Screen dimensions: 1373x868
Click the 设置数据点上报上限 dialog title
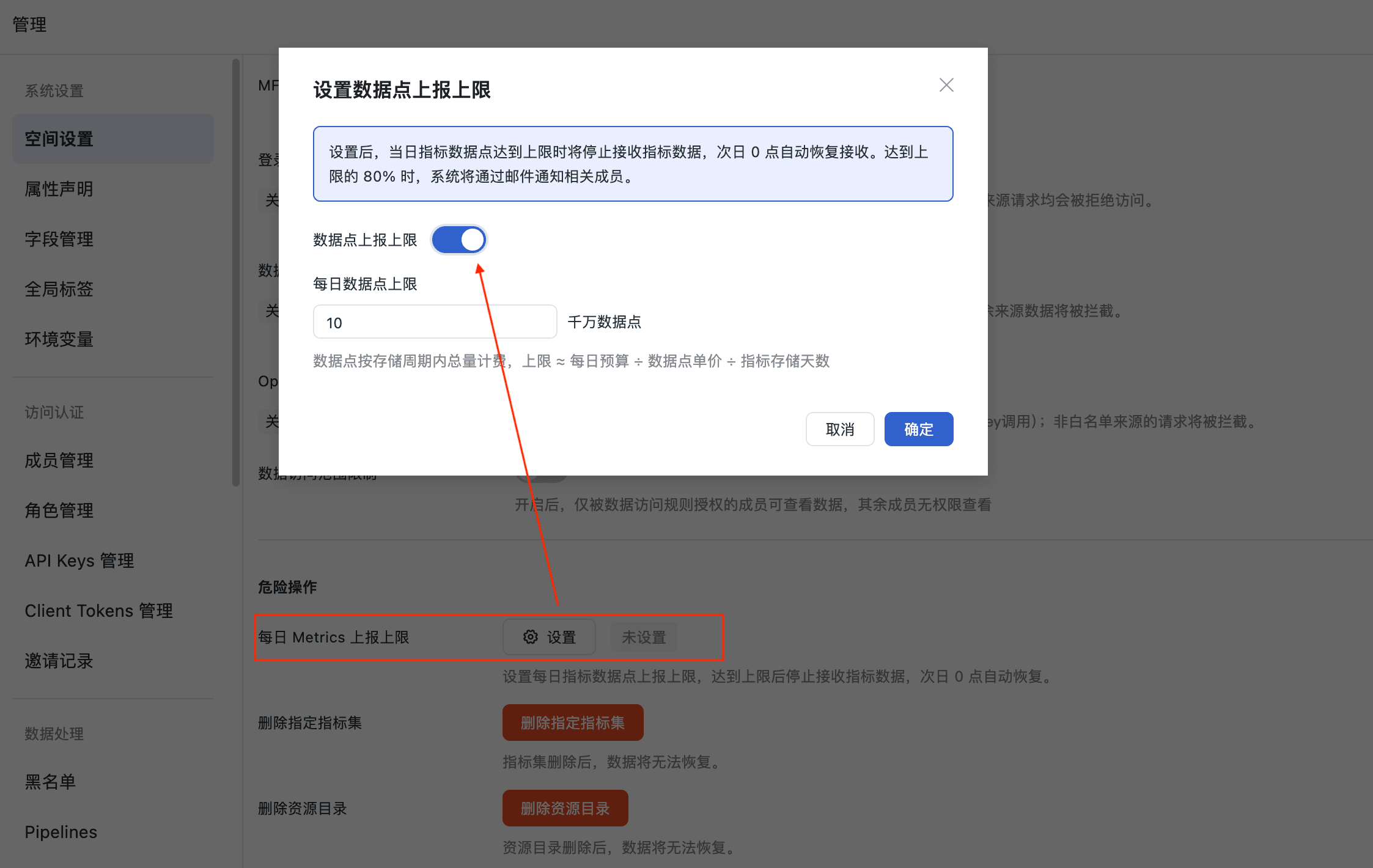[402, 90]
